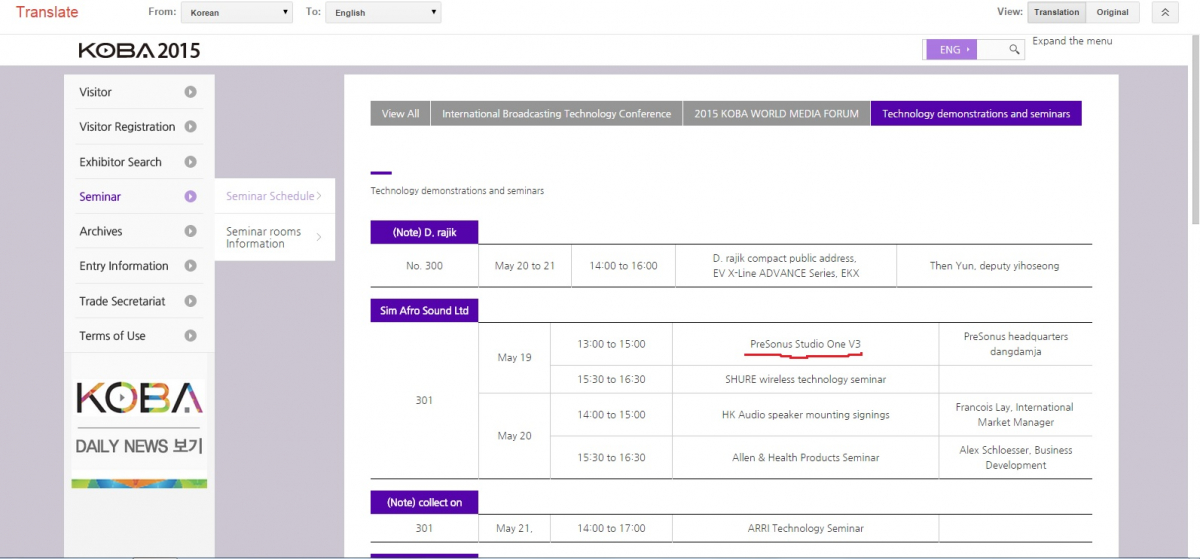Click the arrow icon beside Entry Information
This screenshot has height=559, width=1200.
click(x=190, y=266)
